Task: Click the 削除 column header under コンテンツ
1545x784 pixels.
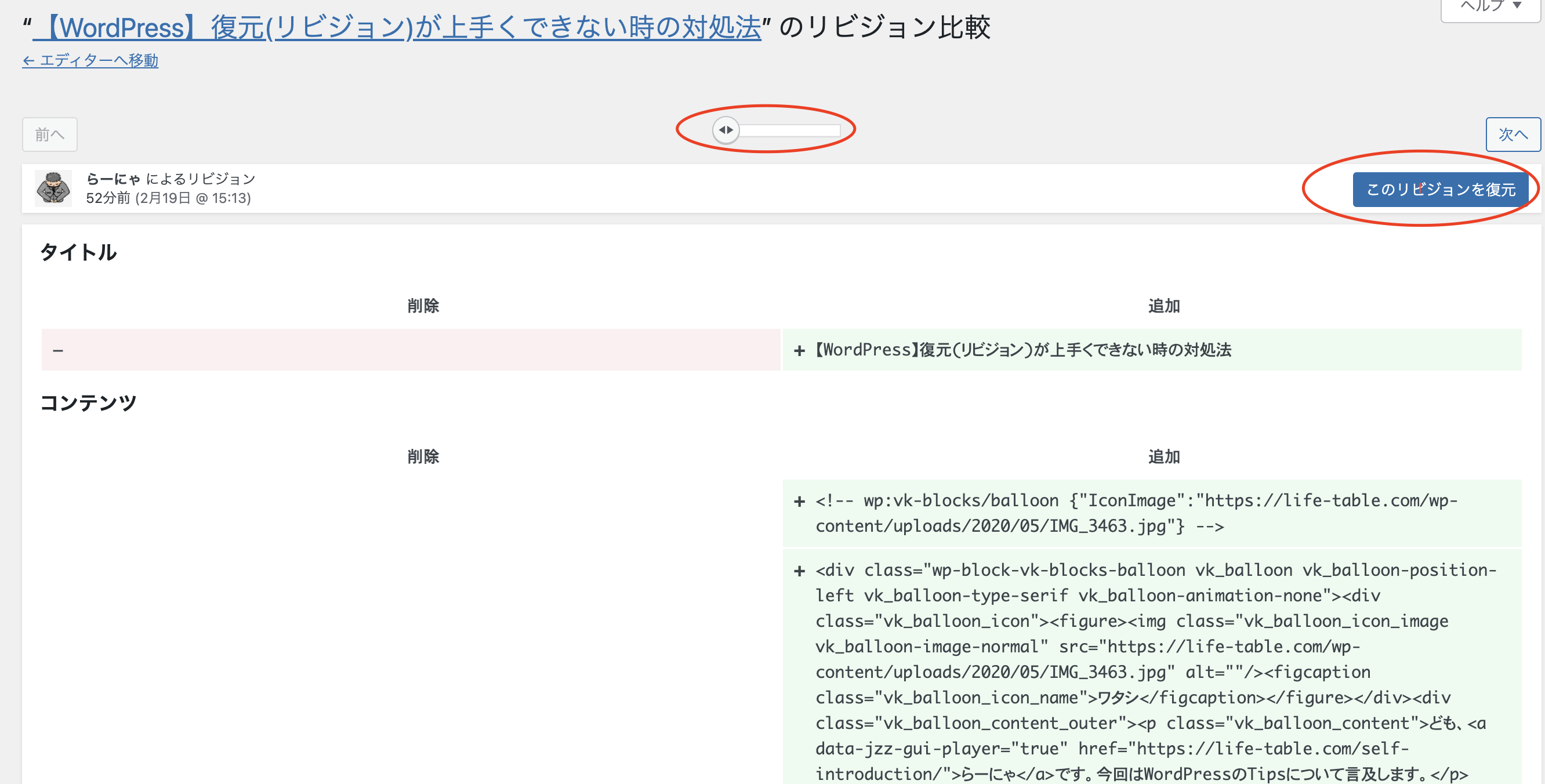Action: pyautogui.click(x=423, y=456)
